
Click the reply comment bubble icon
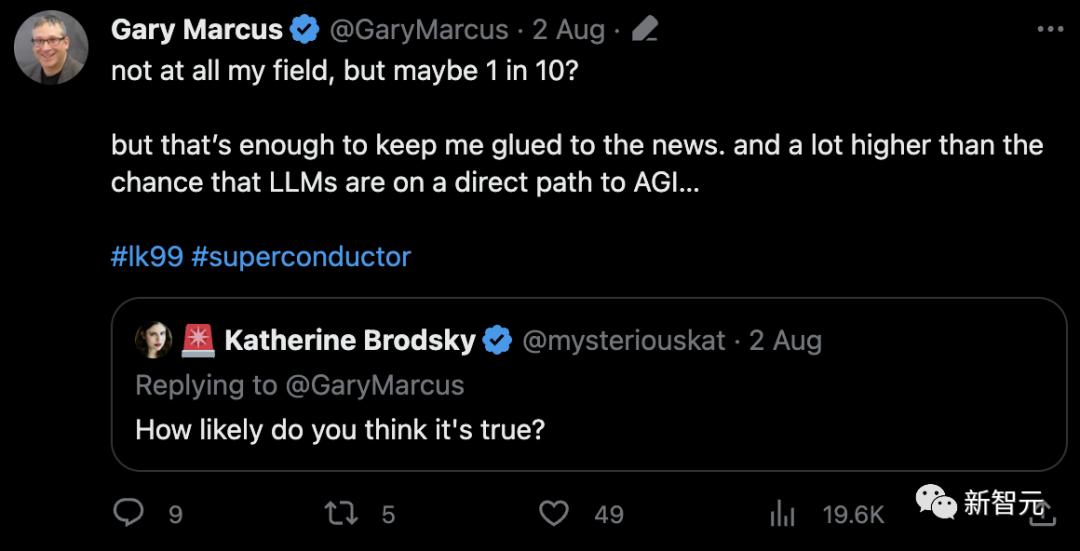point(129,513)
